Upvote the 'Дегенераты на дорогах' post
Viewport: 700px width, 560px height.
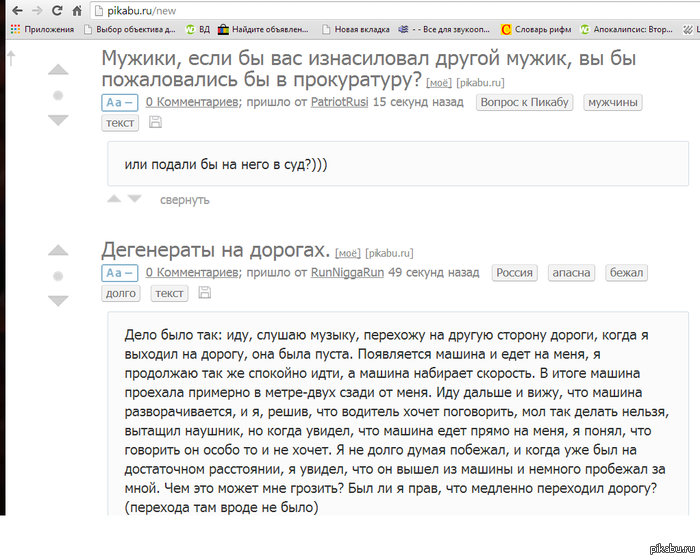[58, 251]
